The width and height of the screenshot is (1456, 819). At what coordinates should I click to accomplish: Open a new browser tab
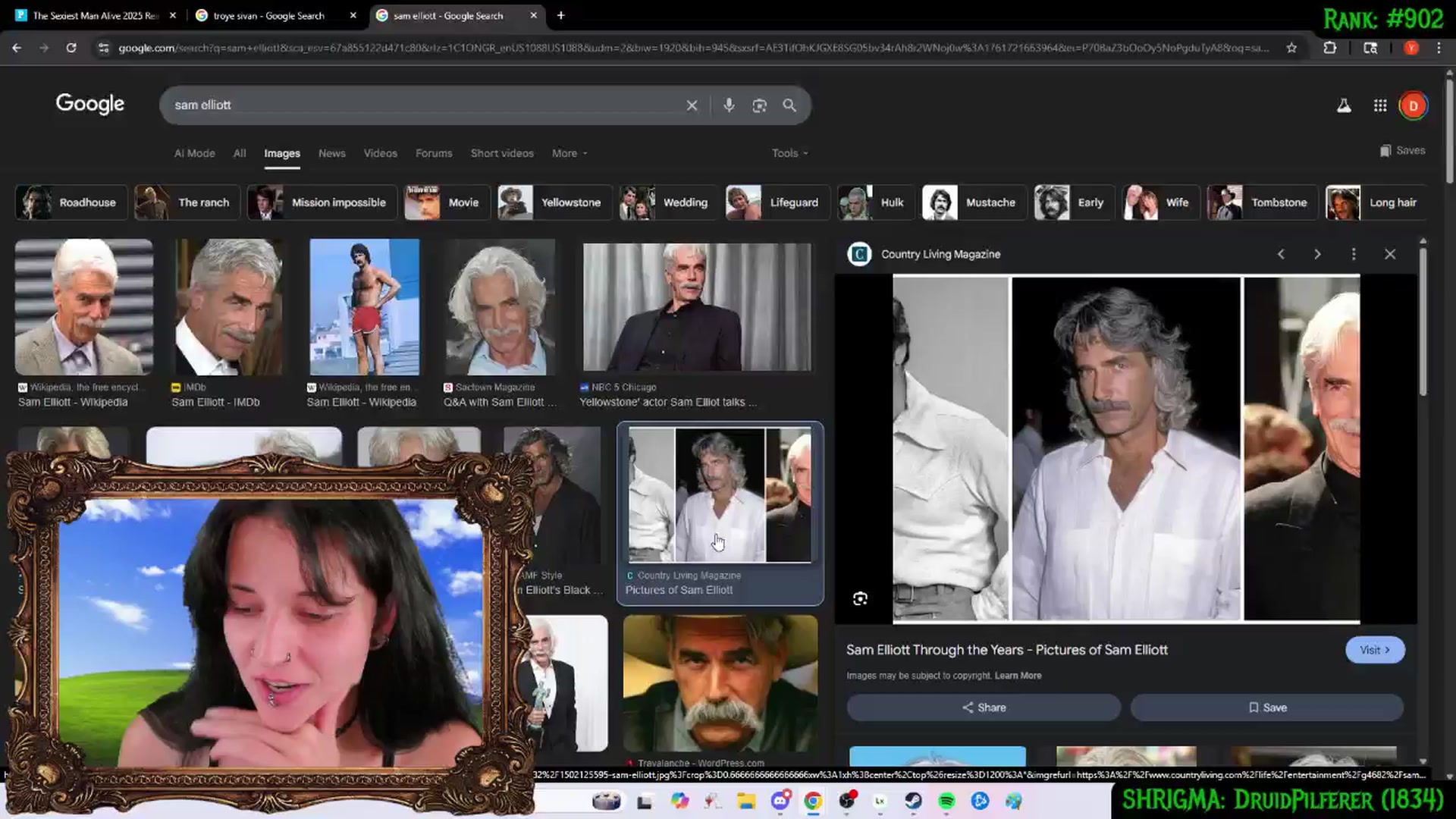(561, 15)
